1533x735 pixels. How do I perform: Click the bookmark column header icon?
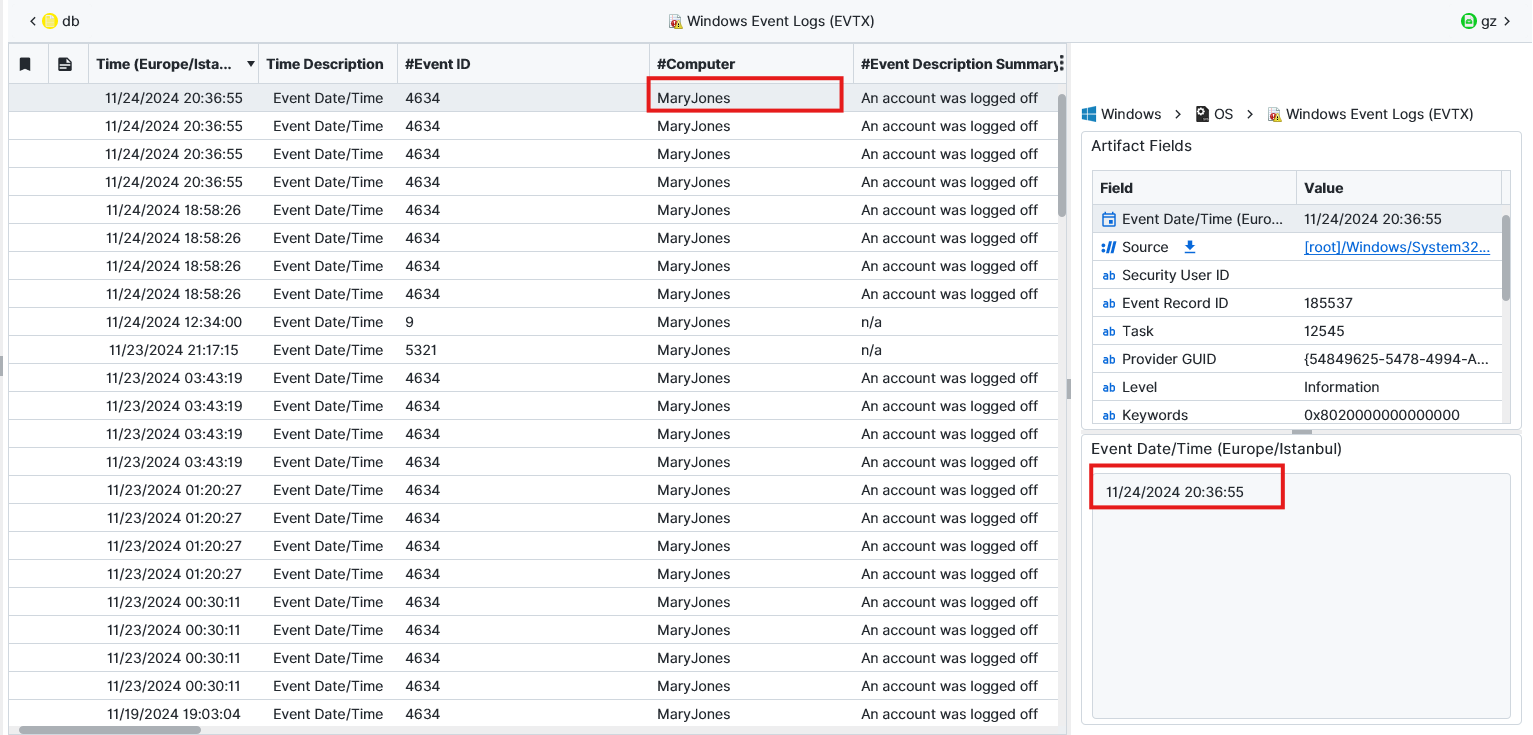point(26,64)
